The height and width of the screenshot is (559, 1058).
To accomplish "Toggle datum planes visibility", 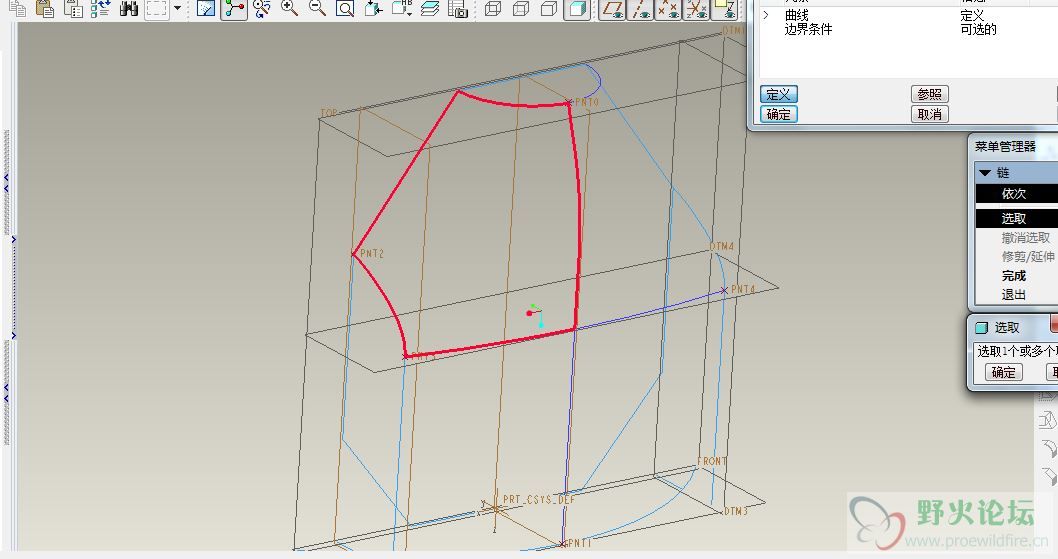I will tap(613, 9).
